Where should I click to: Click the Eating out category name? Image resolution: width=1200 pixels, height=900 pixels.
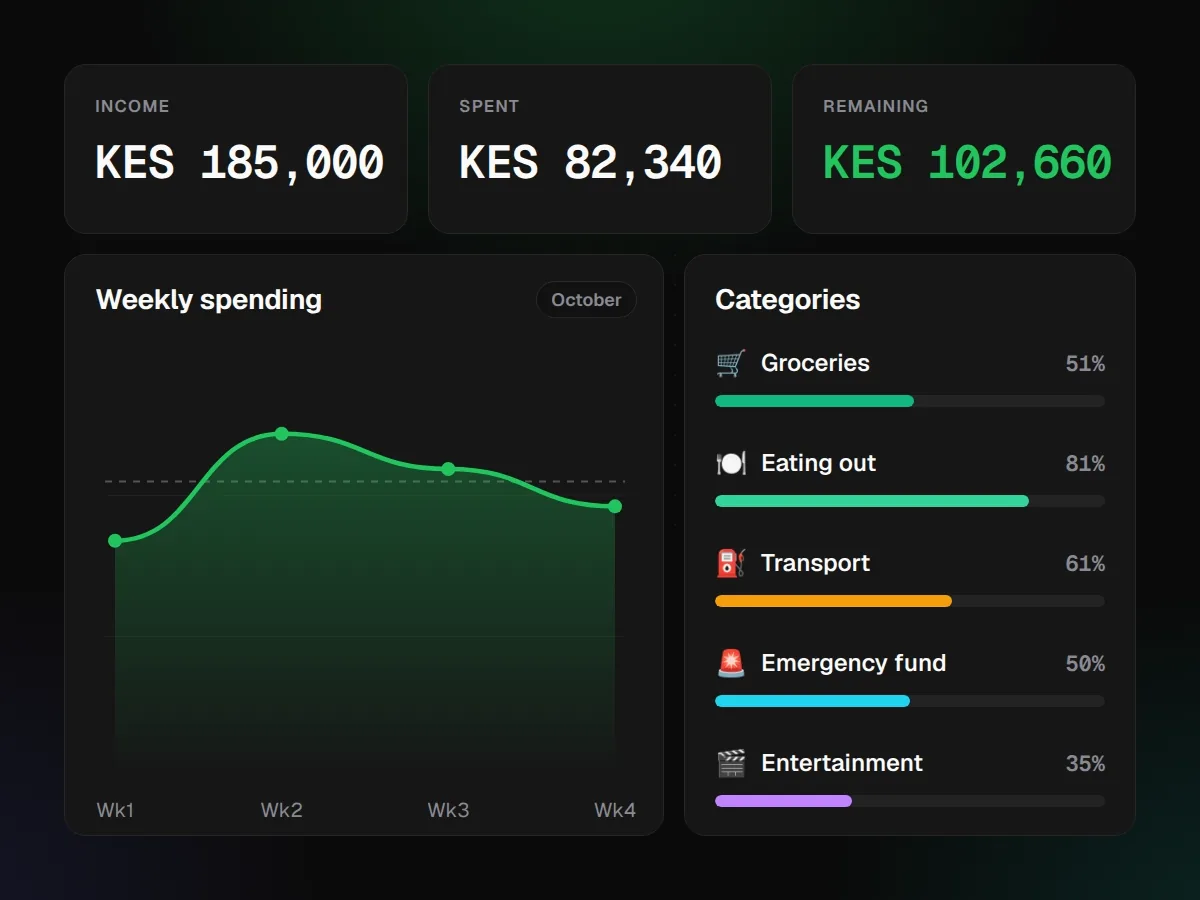(x=818, y=463)
